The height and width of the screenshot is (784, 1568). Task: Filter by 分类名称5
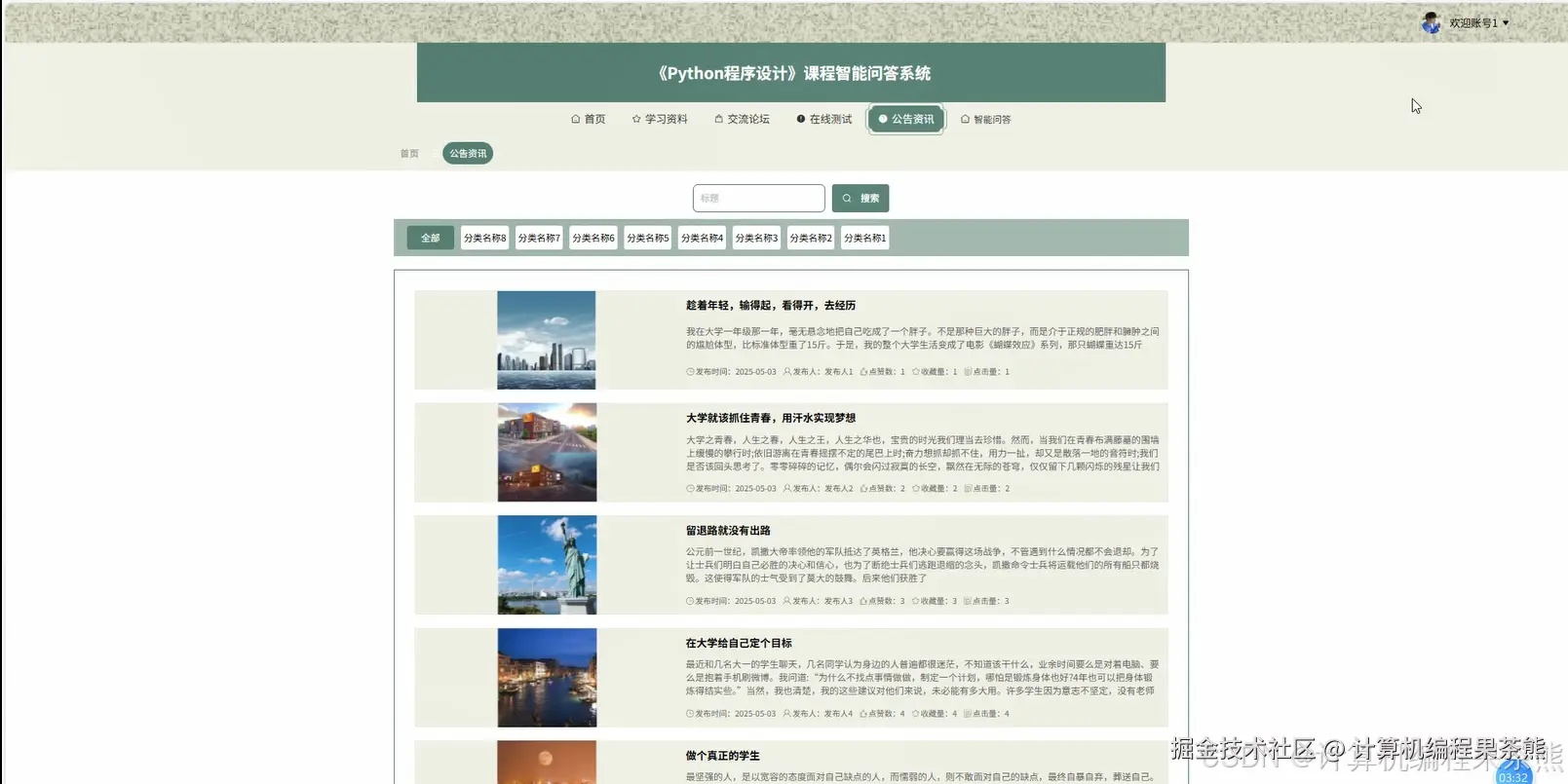[x=648, y=238]
